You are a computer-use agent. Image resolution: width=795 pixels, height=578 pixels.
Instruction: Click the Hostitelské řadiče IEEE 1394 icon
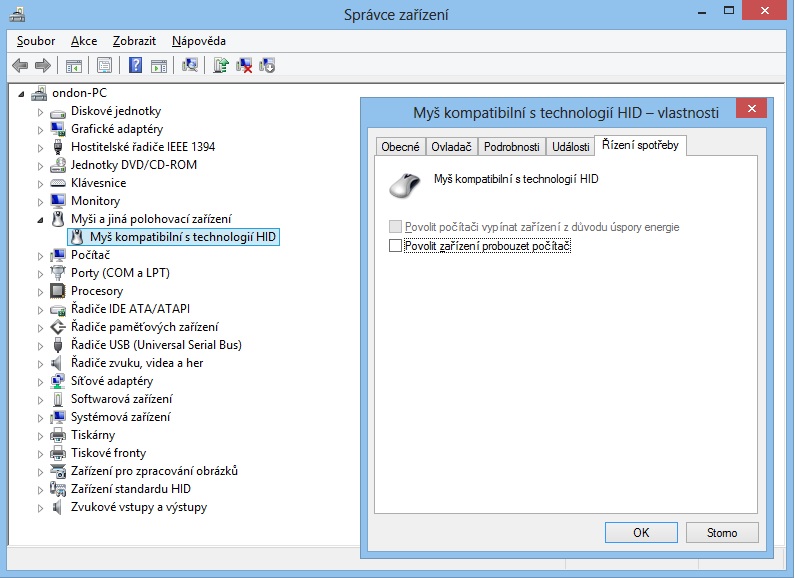58,147
